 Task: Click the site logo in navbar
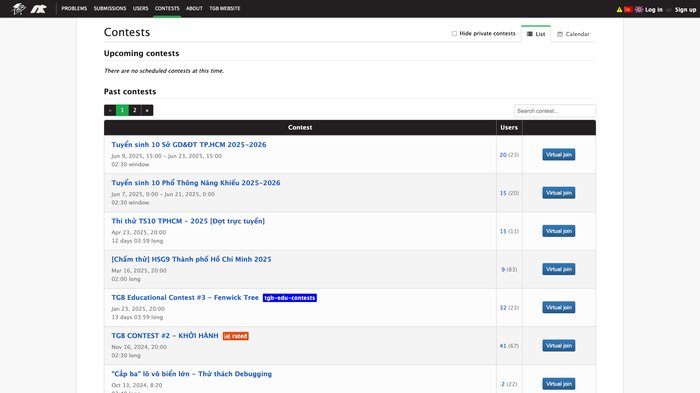[x=19, y=8]
